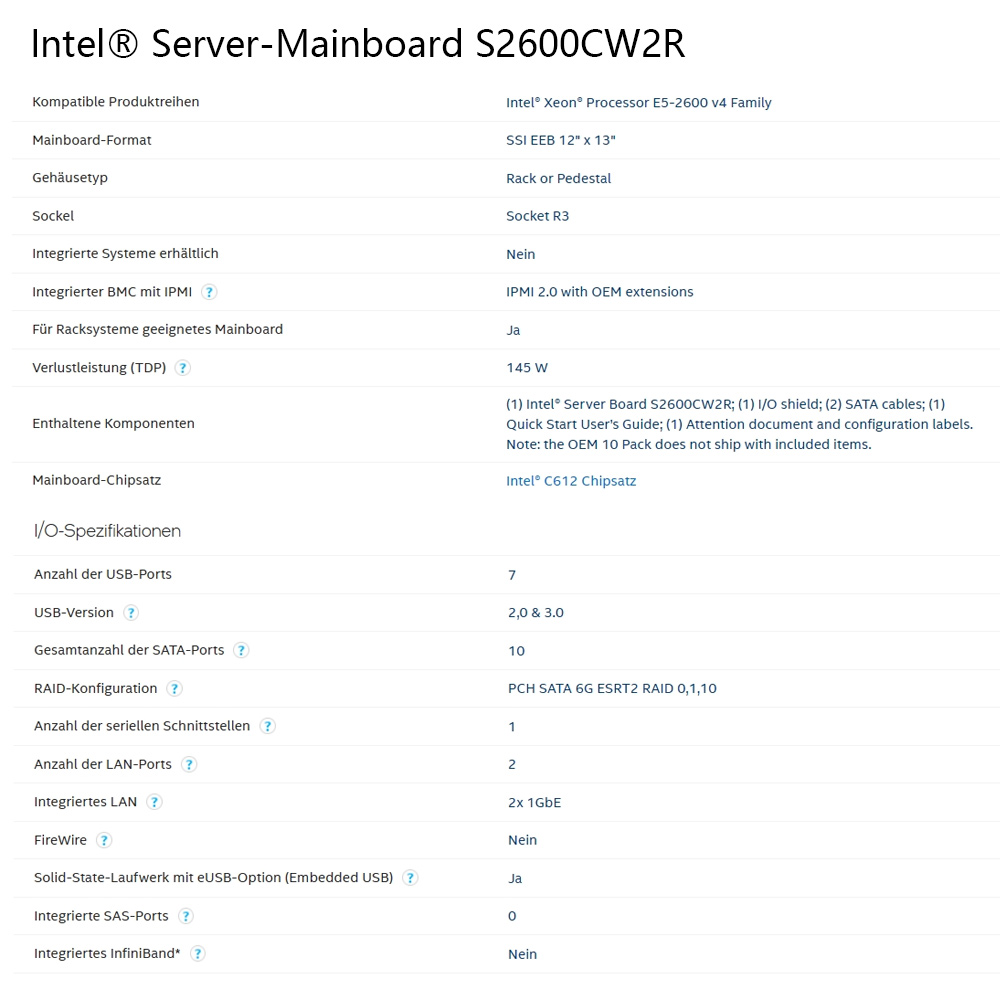Click the Anzahl der USB-Ports label

click(x=103, y=575)
